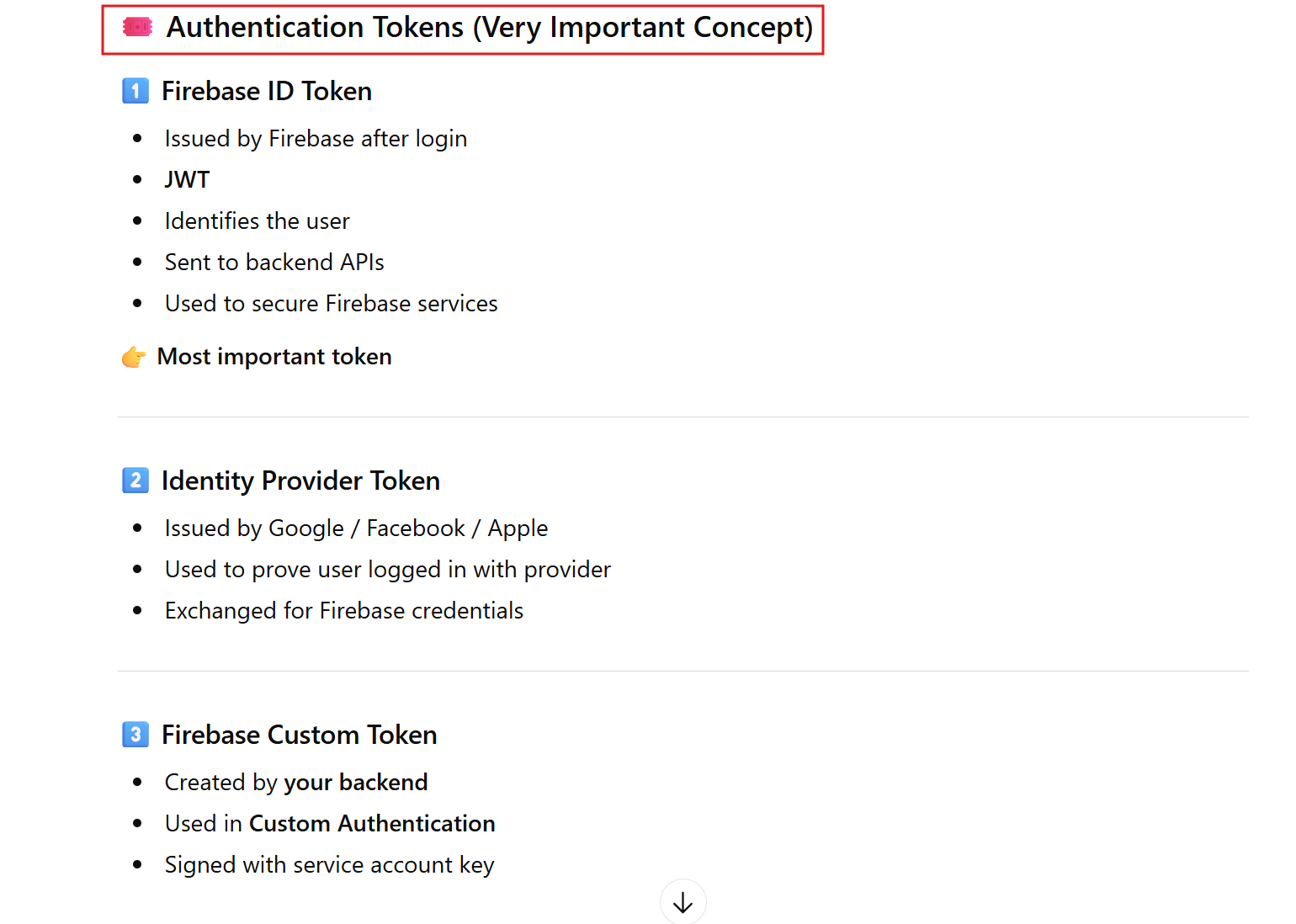Click the red ticket emoji icon
The image size is (1296, 924).
[137, 28]
